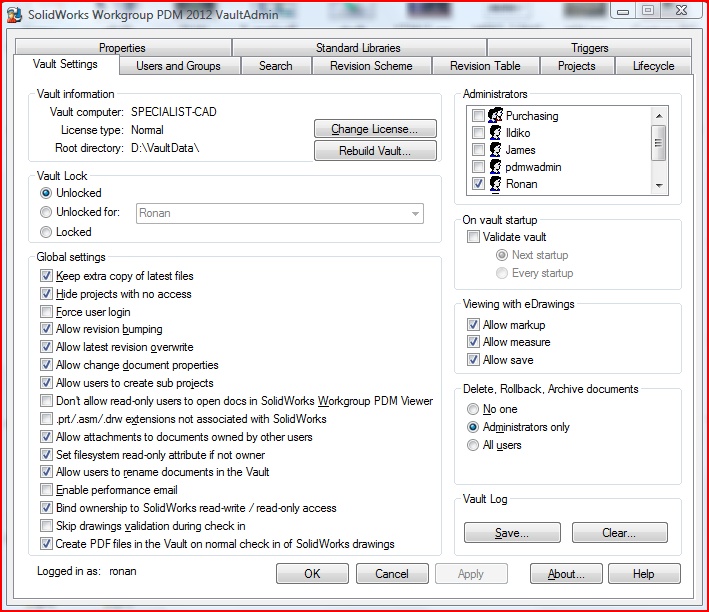The height and width of the screenshot is (612, 709).
Task: Enable Don't allow read-only users to open docs
Action: tap(46, 401)
